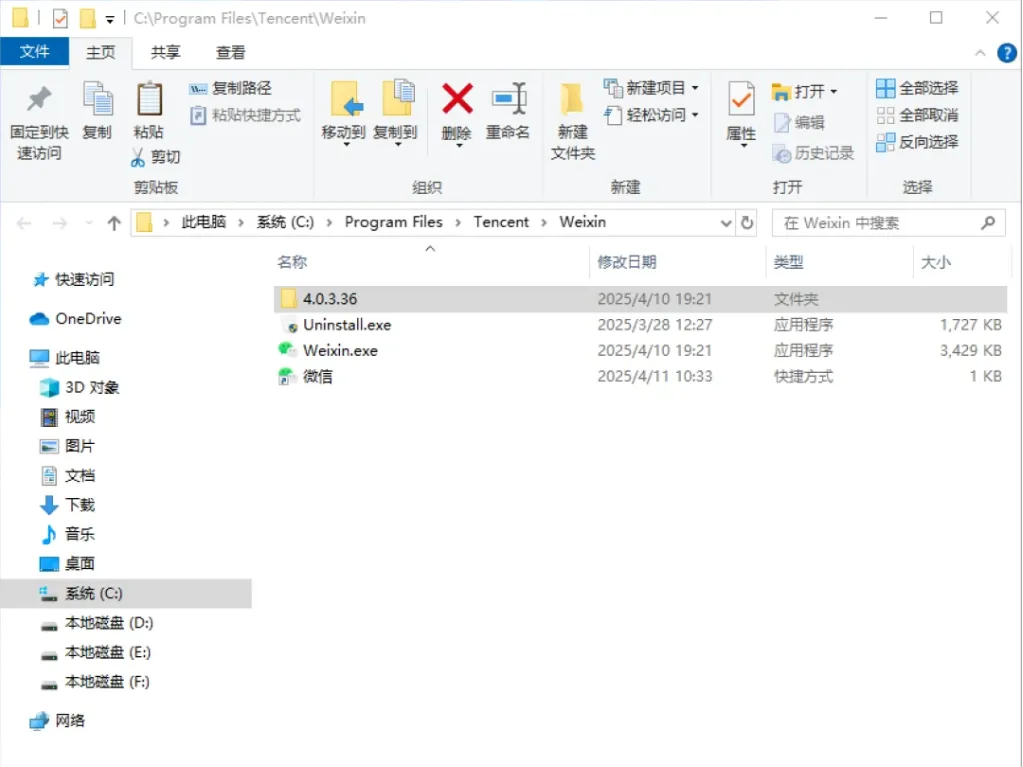Click 此电脑 in the breadcrumb path

point(204,222)
